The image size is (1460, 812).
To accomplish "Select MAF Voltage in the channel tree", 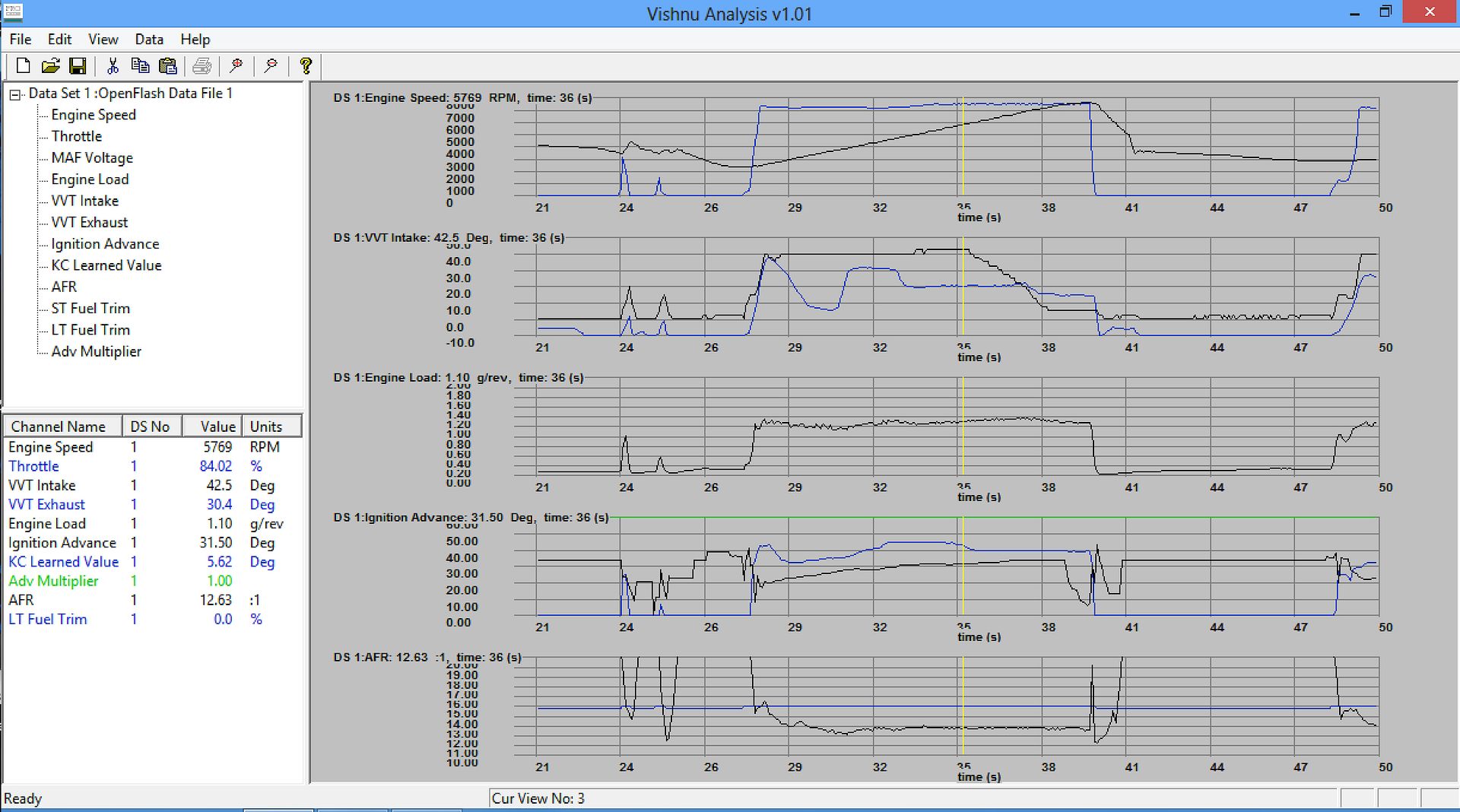I will coord(92,158).
